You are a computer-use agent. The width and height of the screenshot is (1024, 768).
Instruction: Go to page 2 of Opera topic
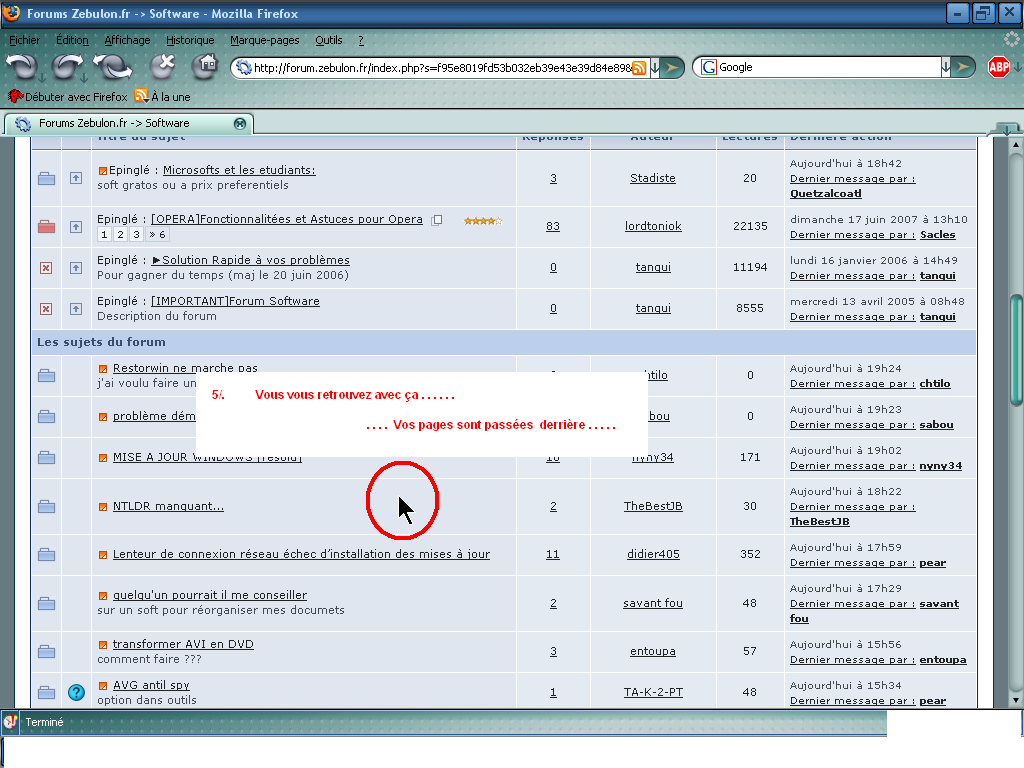(120, 235)
